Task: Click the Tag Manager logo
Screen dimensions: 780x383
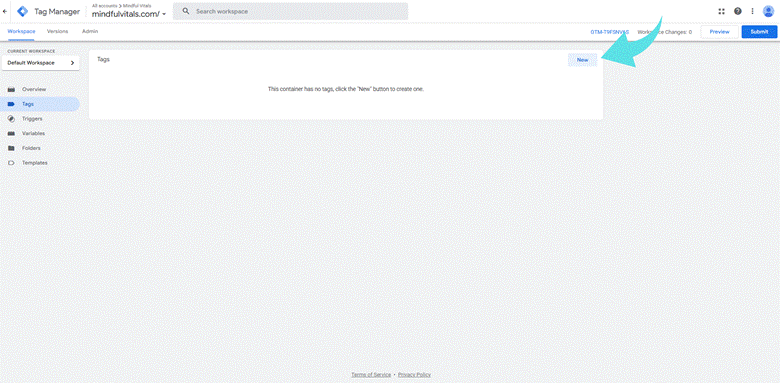Action: coord(23,11)
